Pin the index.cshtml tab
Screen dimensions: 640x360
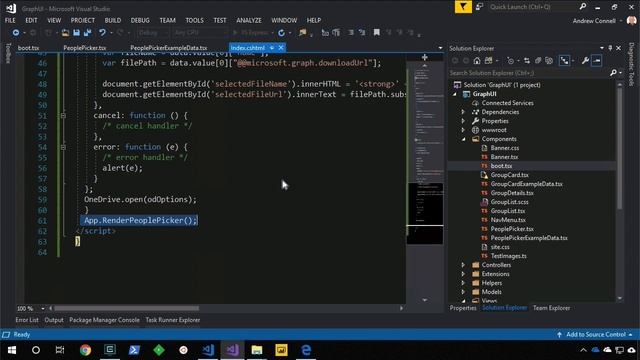coord(272,48)
